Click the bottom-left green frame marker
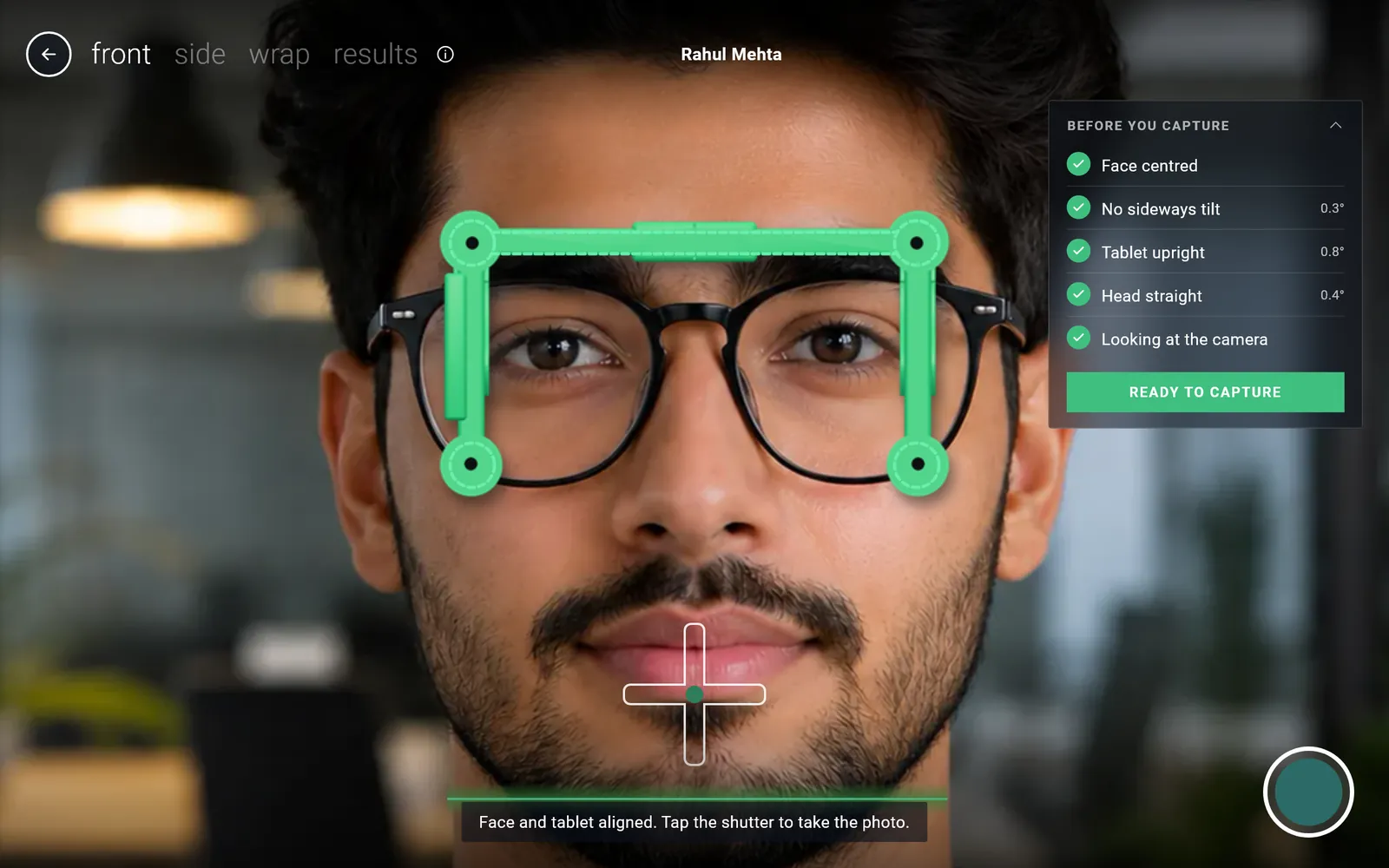The width and height of the screenshot is (1389, 868). coord(471,464)
